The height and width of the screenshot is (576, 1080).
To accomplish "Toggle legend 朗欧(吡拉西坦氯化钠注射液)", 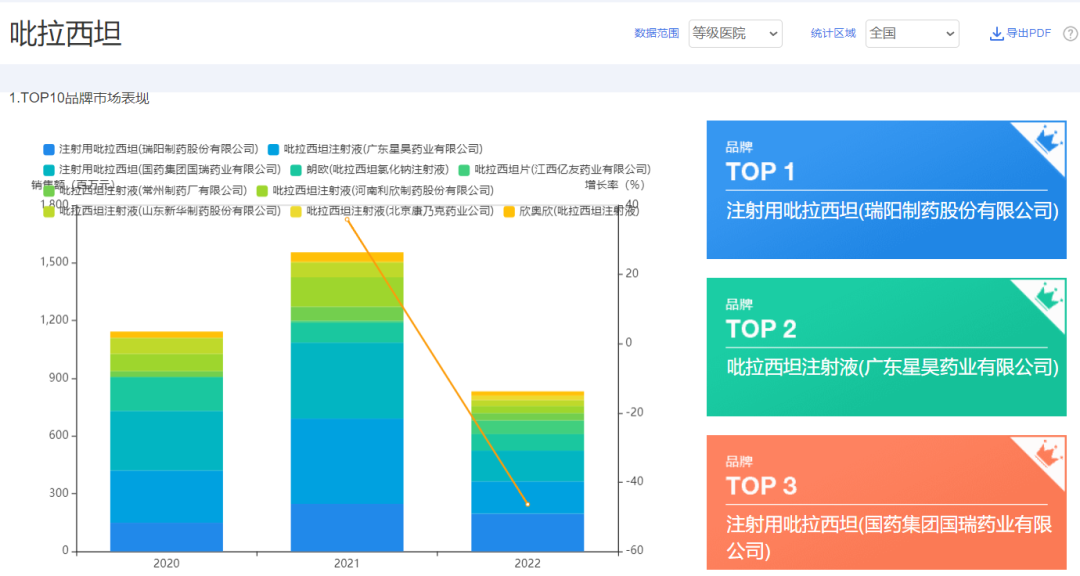I will click(369, 169).
